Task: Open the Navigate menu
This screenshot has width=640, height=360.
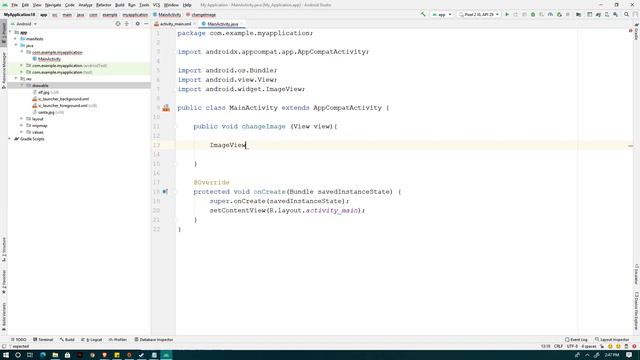Action: point(53,5)
